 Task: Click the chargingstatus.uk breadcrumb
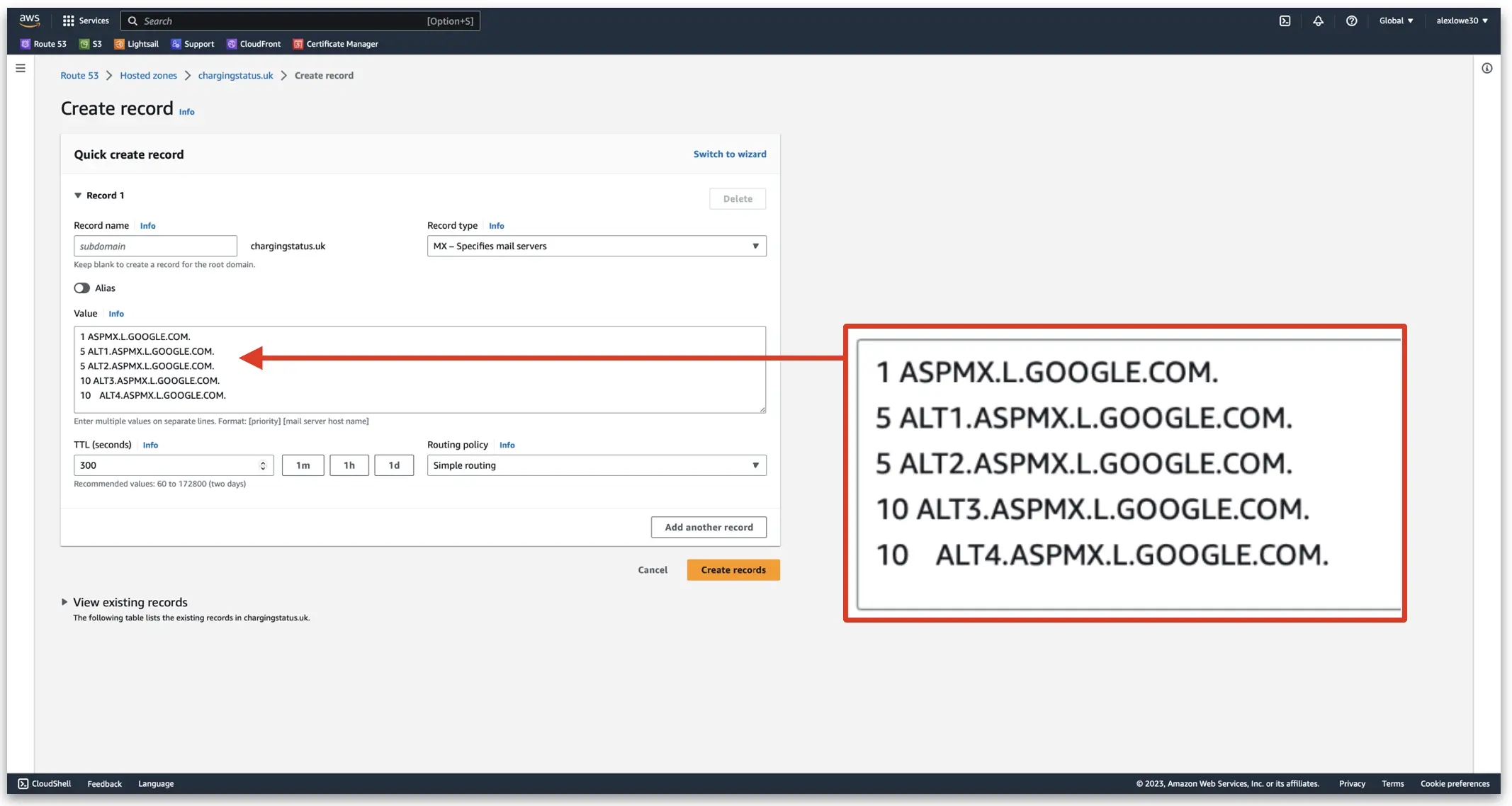pos(235,75)
